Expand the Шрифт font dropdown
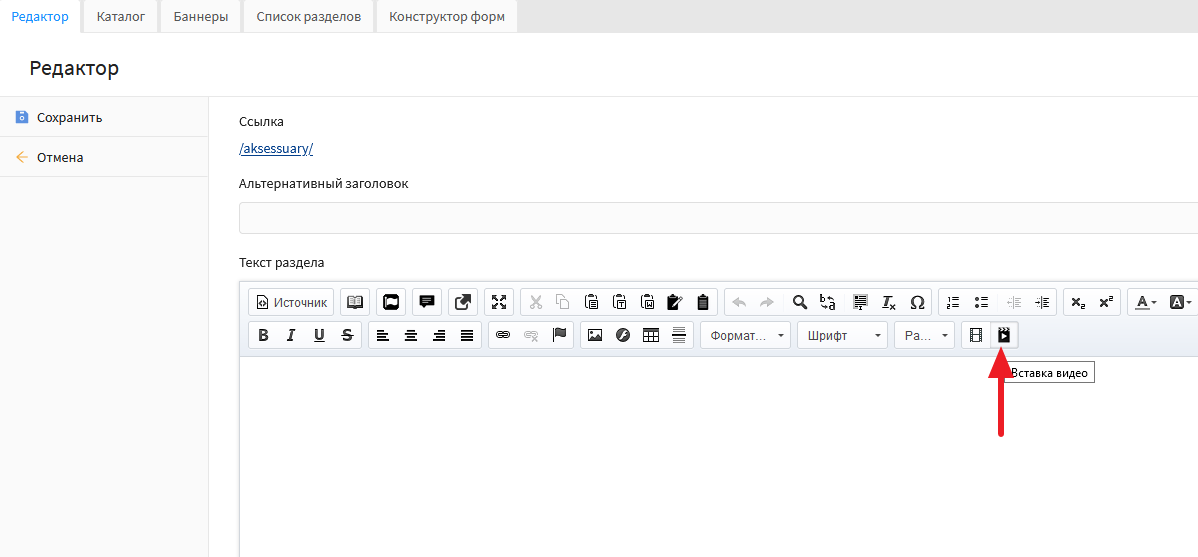The width and height of the screenshot is (1198, 557). [x=841, y=335]
